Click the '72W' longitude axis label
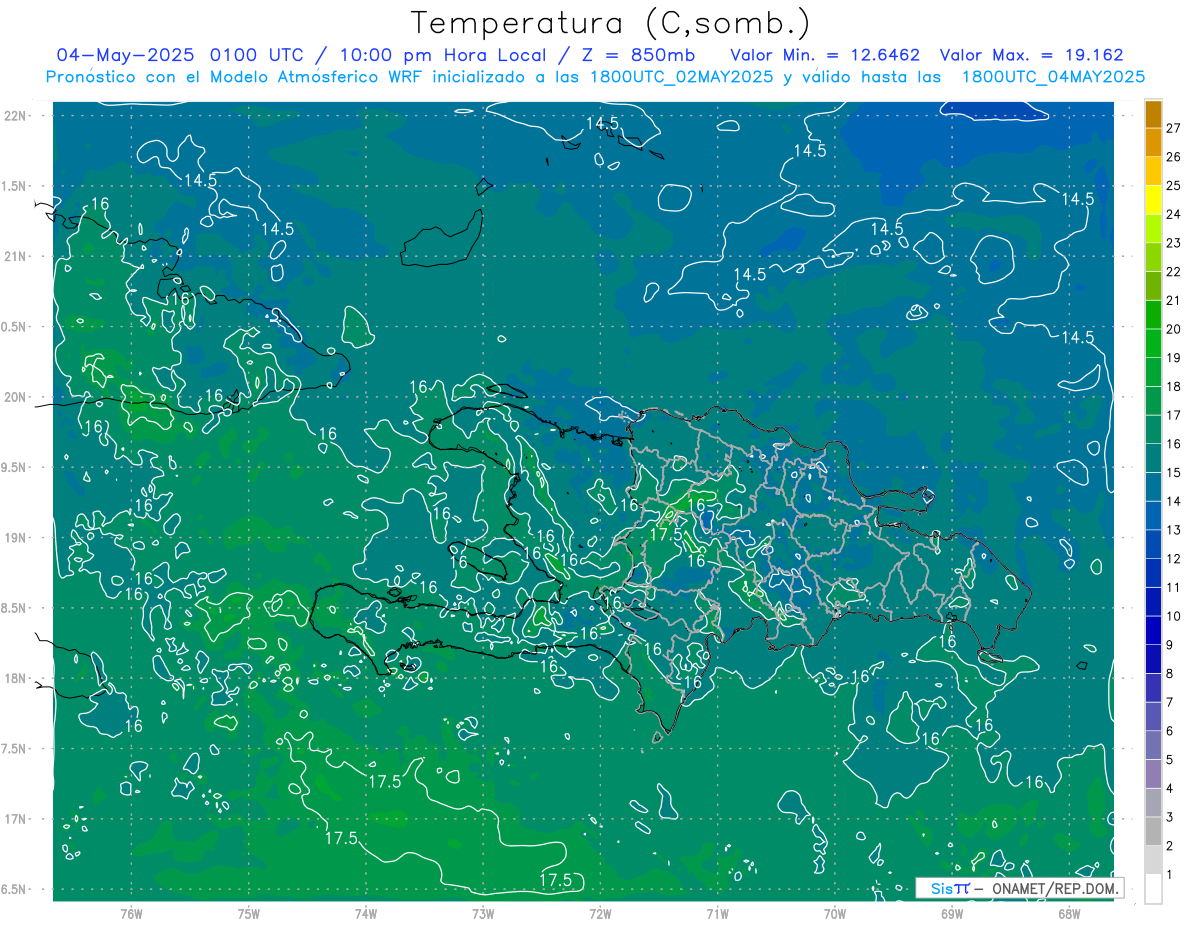 600,914
